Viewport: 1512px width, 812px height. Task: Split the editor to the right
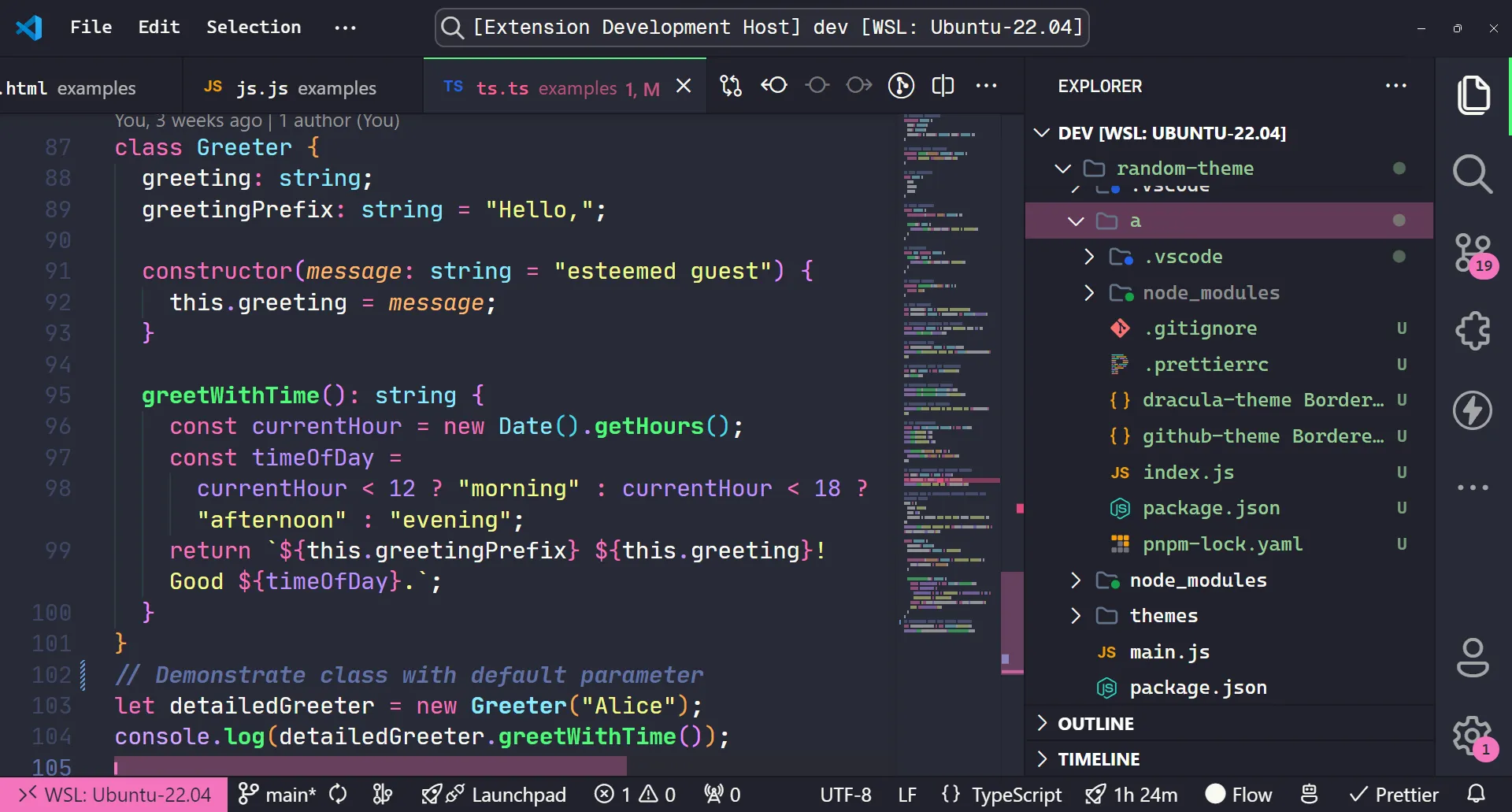pos(943,85)
